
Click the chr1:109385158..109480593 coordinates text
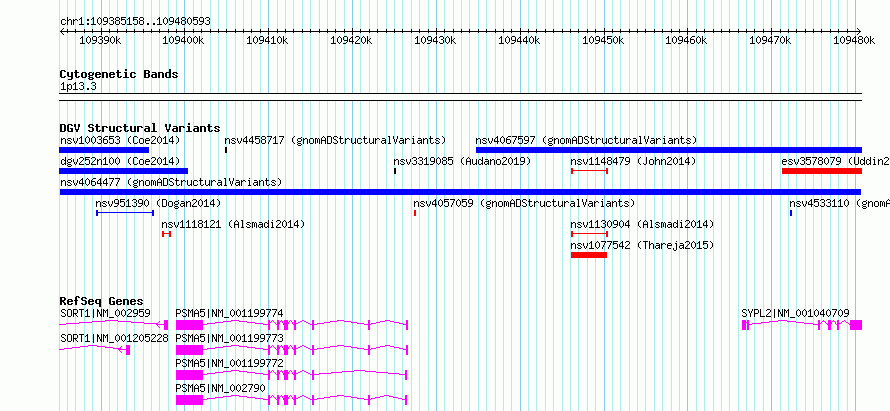[135, 22]
